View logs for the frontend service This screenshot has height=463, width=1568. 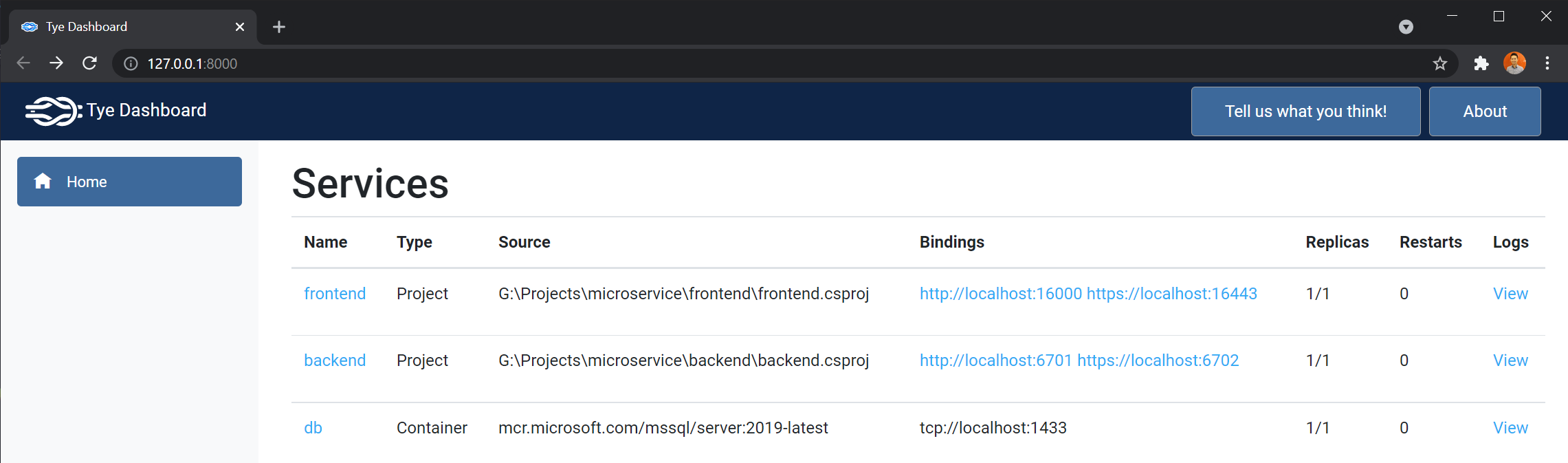(1510, 294)
